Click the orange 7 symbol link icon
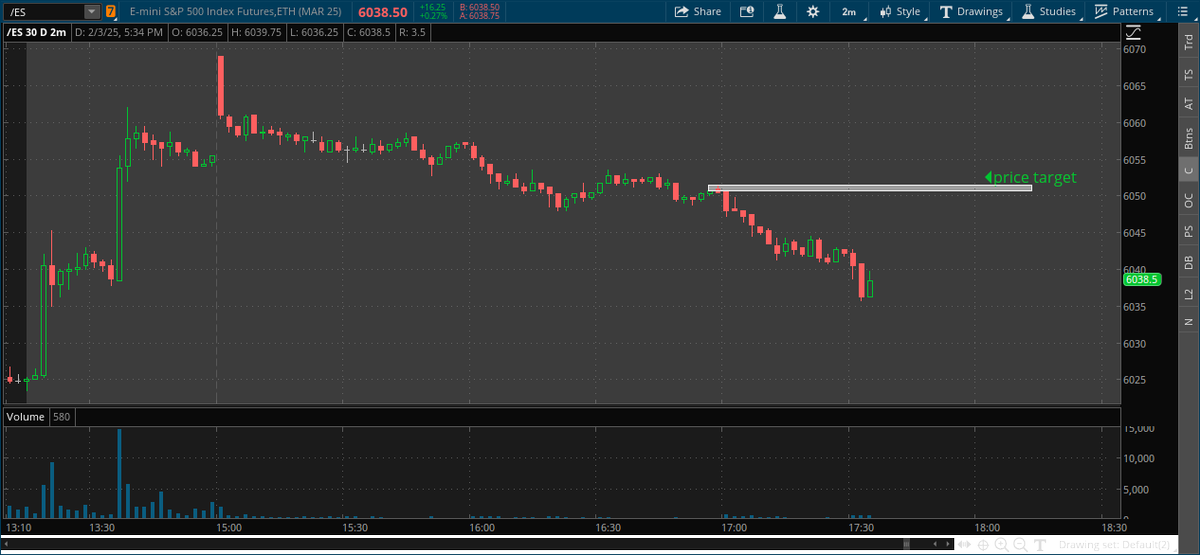Viewport: 1200px width, 555px height. coord(111,12)
